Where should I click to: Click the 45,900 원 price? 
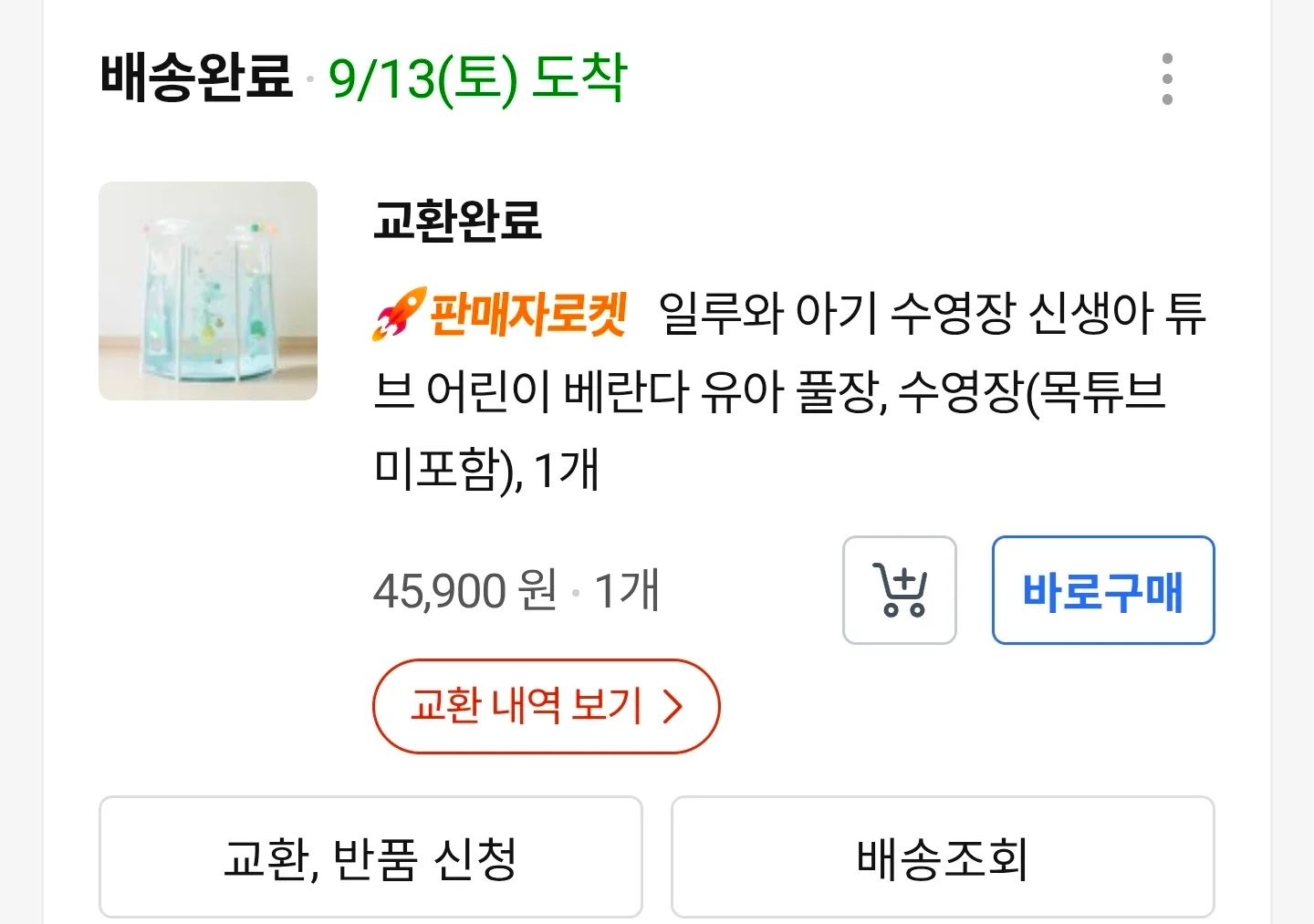pyautogui.click(x=465, y=590)
